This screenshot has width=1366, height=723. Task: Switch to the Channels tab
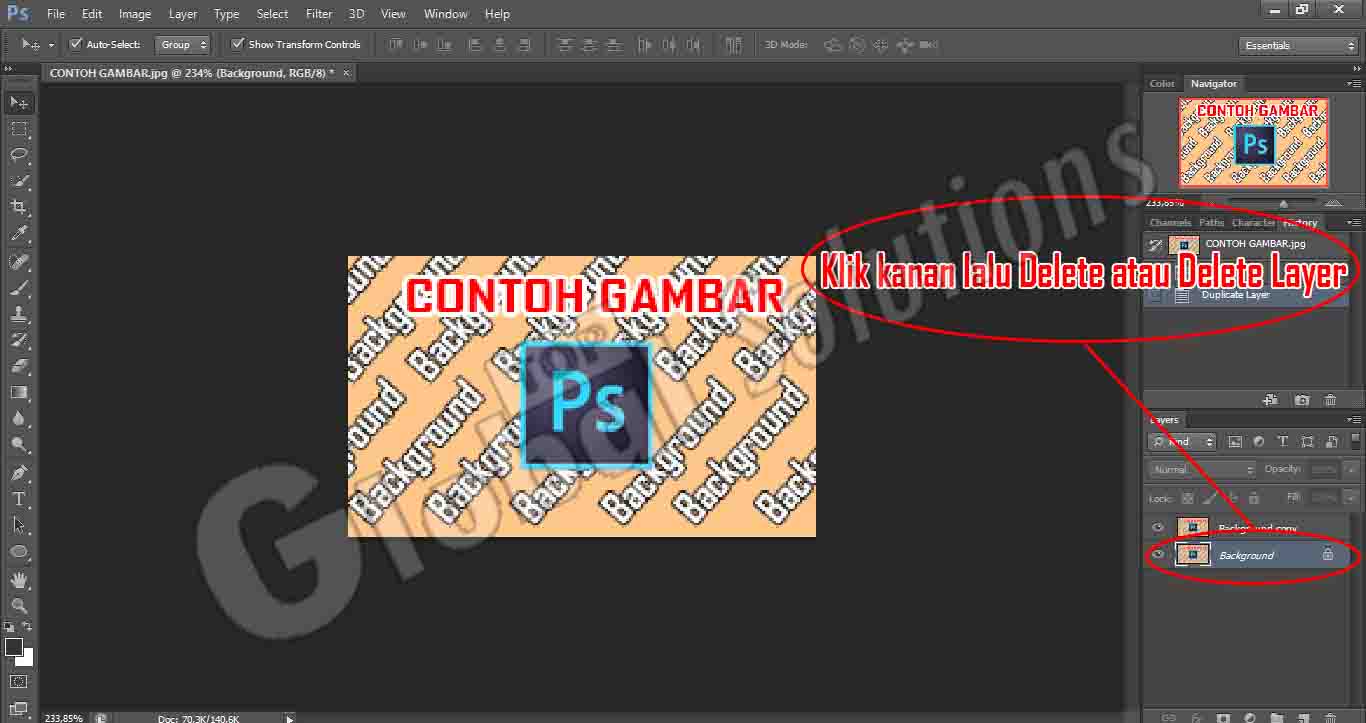[1170, 223]
